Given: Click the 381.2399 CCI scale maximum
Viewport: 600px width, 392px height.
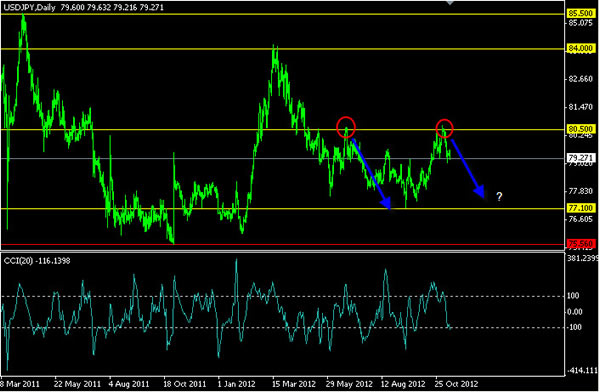Looking at the screenshot, I should point(582,258).
